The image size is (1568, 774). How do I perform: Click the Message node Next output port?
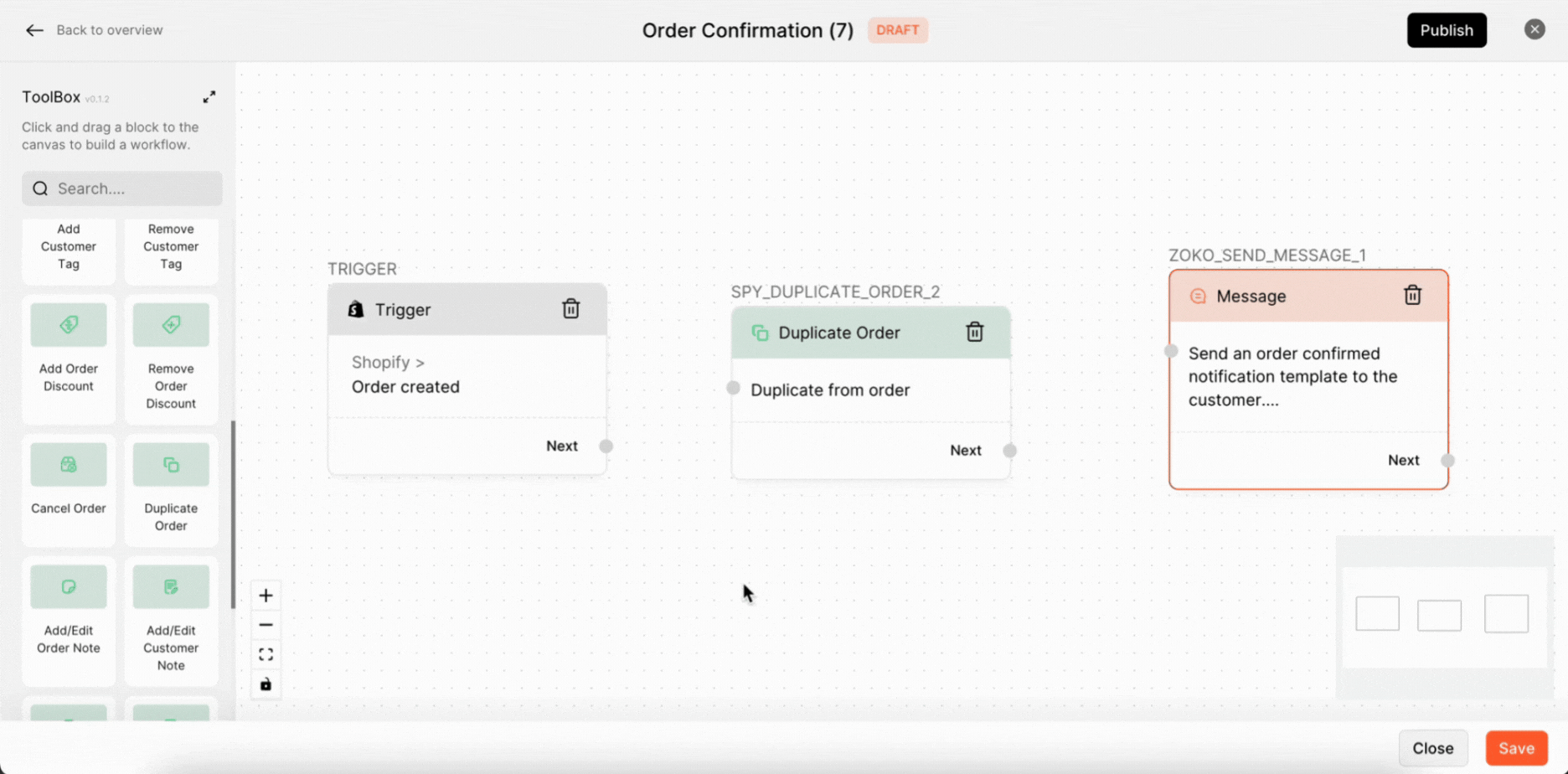tap(1447, 460)
